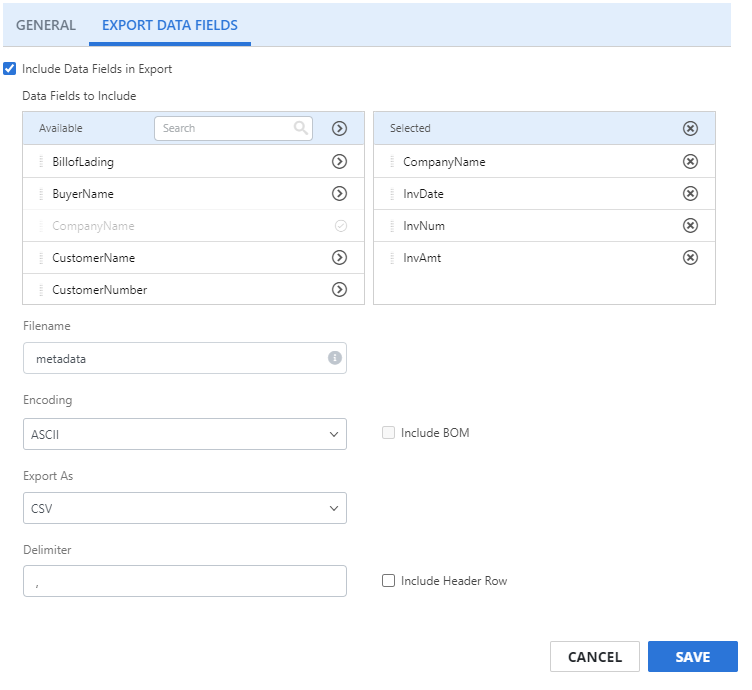
Task: Click add-all arrow in Available header
Action: (x=339, y=128)
